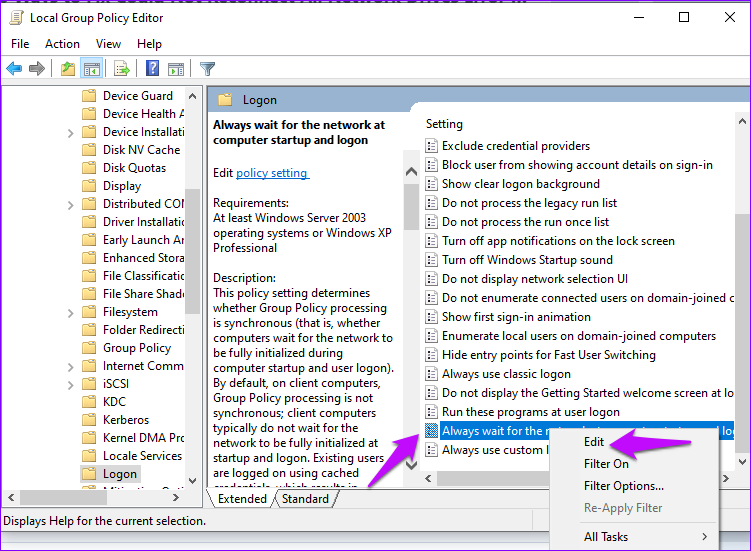Click the Up one level folder icon
751x551 pixels.
(68, 69)
